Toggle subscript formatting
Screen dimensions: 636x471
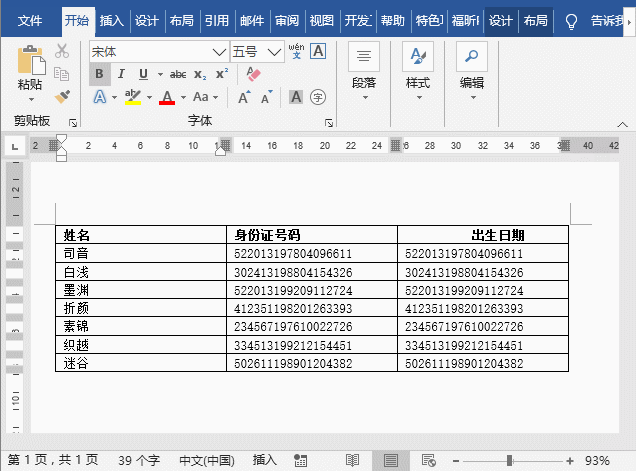tap(200, 74)
